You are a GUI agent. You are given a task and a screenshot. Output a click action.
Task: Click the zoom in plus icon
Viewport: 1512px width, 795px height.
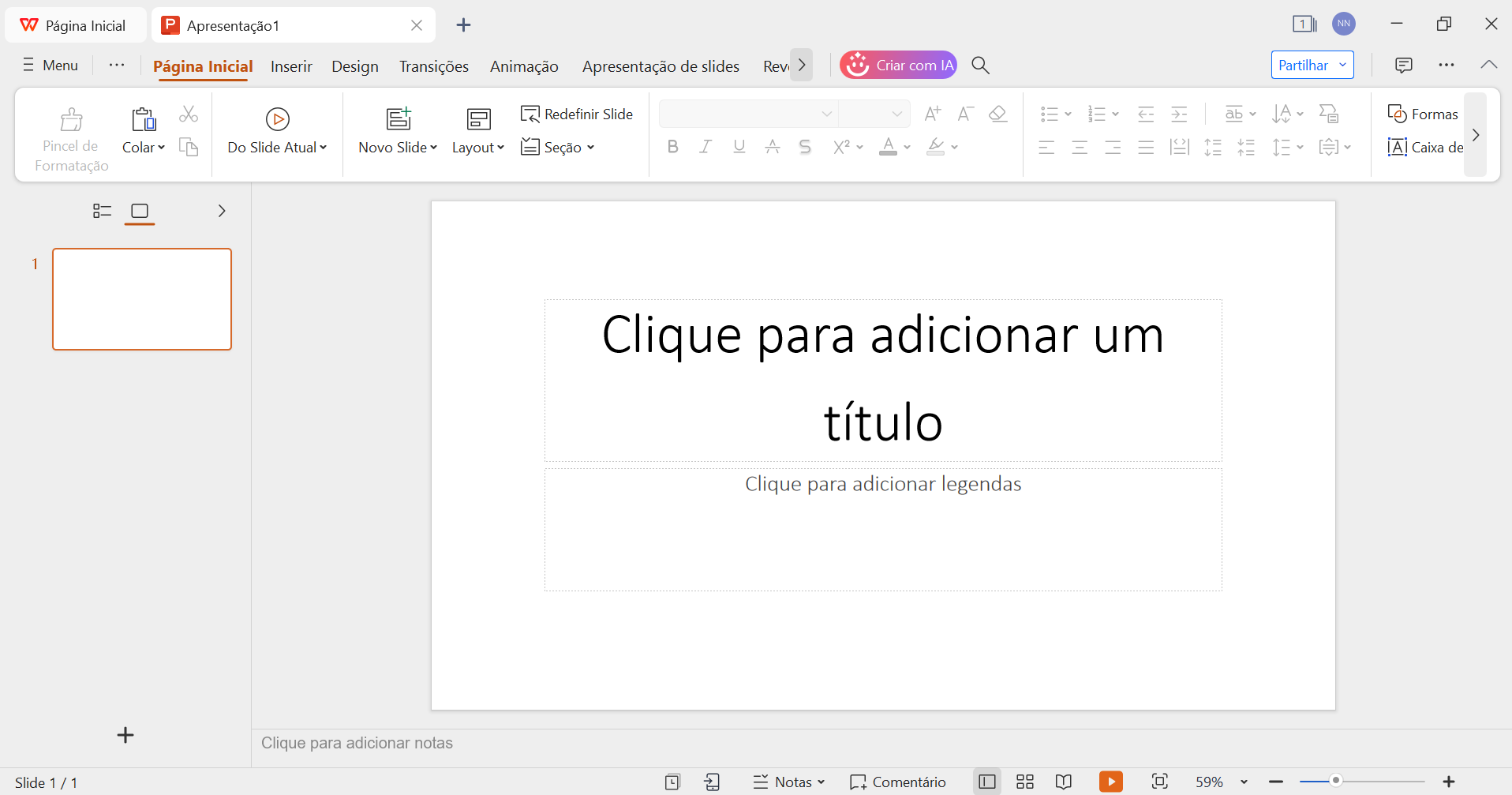[1449, 782]
